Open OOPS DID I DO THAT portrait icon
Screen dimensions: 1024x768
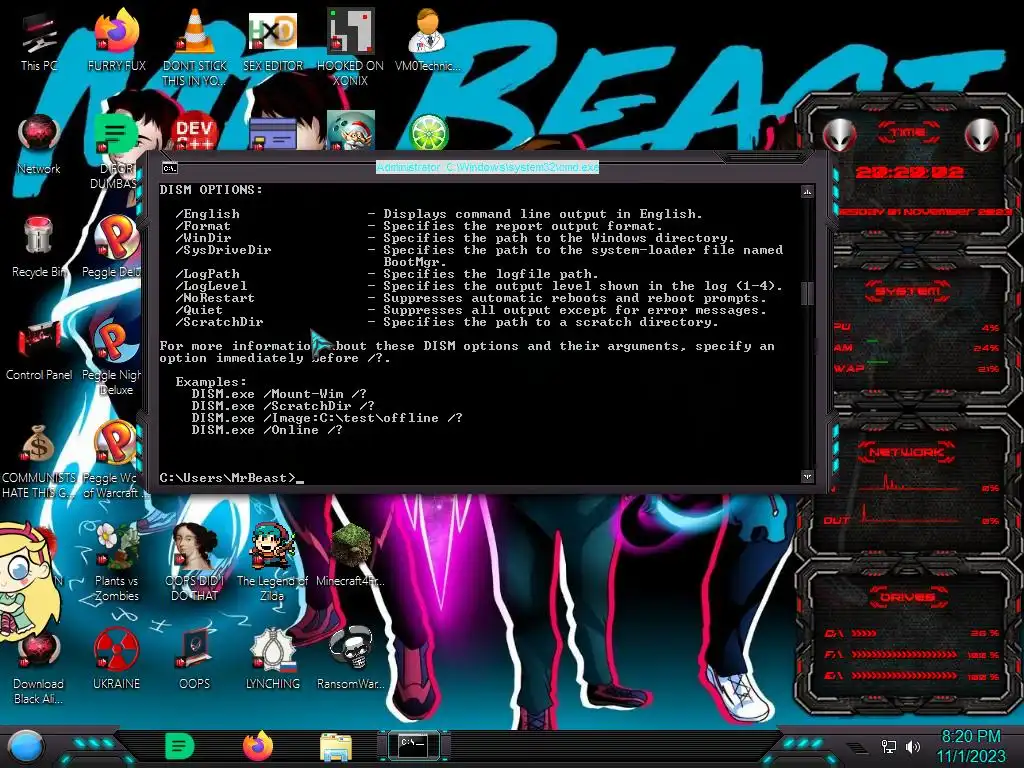click(x=195, y=562)
